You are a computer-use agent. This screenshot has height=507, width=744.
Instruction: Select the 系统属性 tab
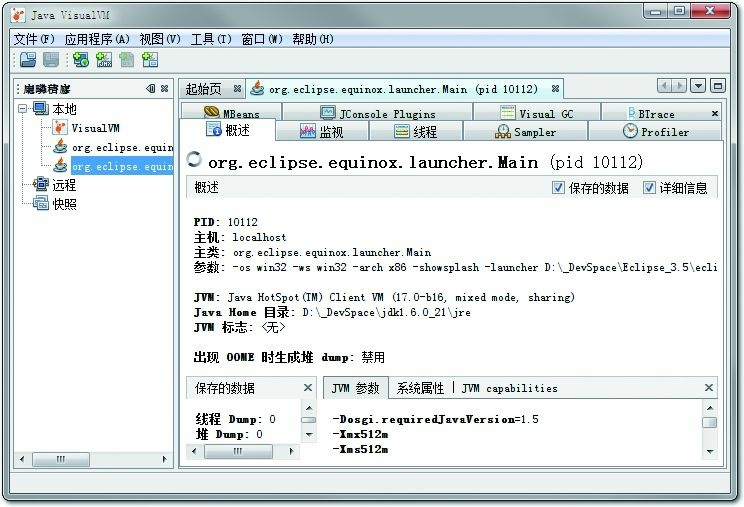(x=420, y=388)
